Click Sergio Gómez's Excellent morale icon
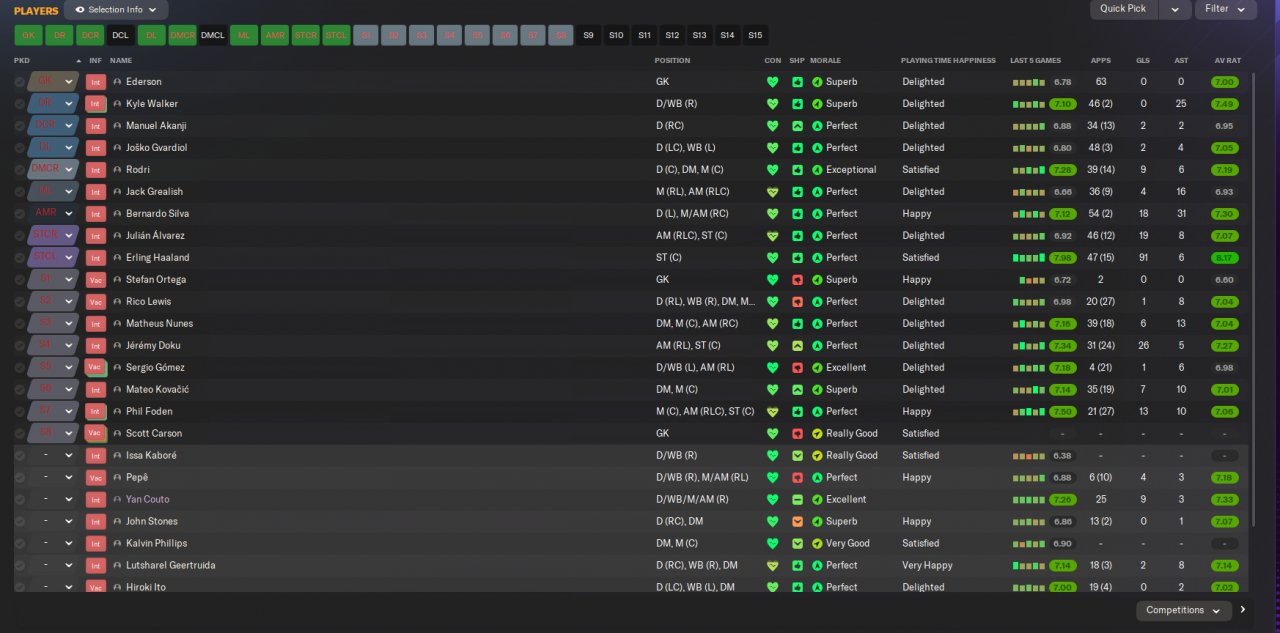Screen dimensions: 1280x633 point(817,368)
